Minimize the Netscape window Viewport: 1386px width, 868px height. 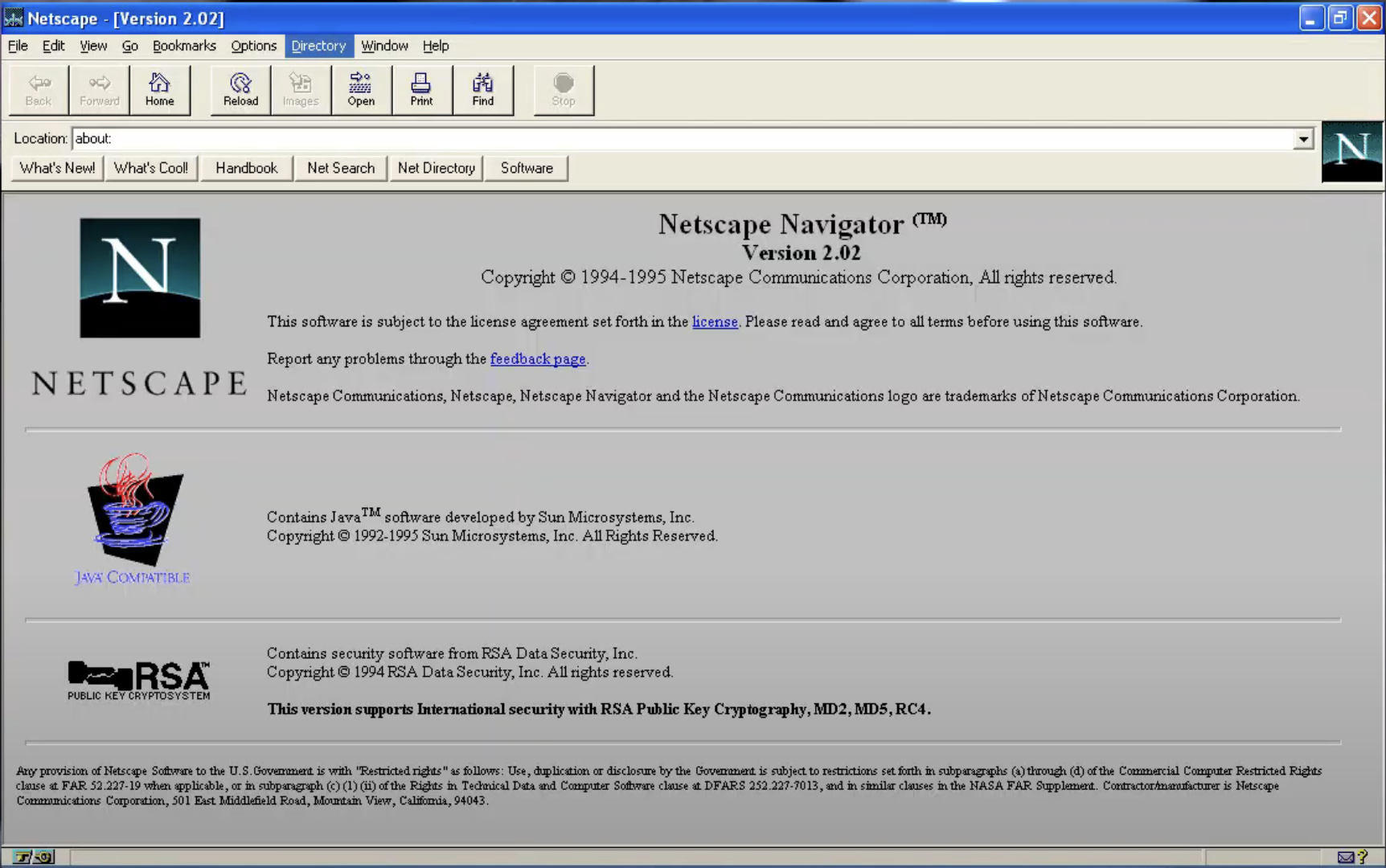tap(1311, 18)
